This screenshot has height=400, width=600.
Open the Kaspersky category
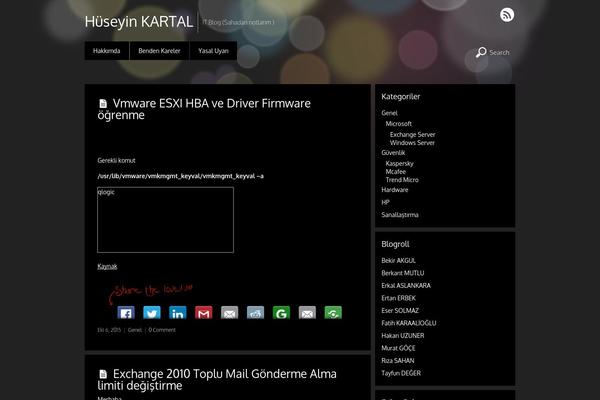[x=399, y=163]
